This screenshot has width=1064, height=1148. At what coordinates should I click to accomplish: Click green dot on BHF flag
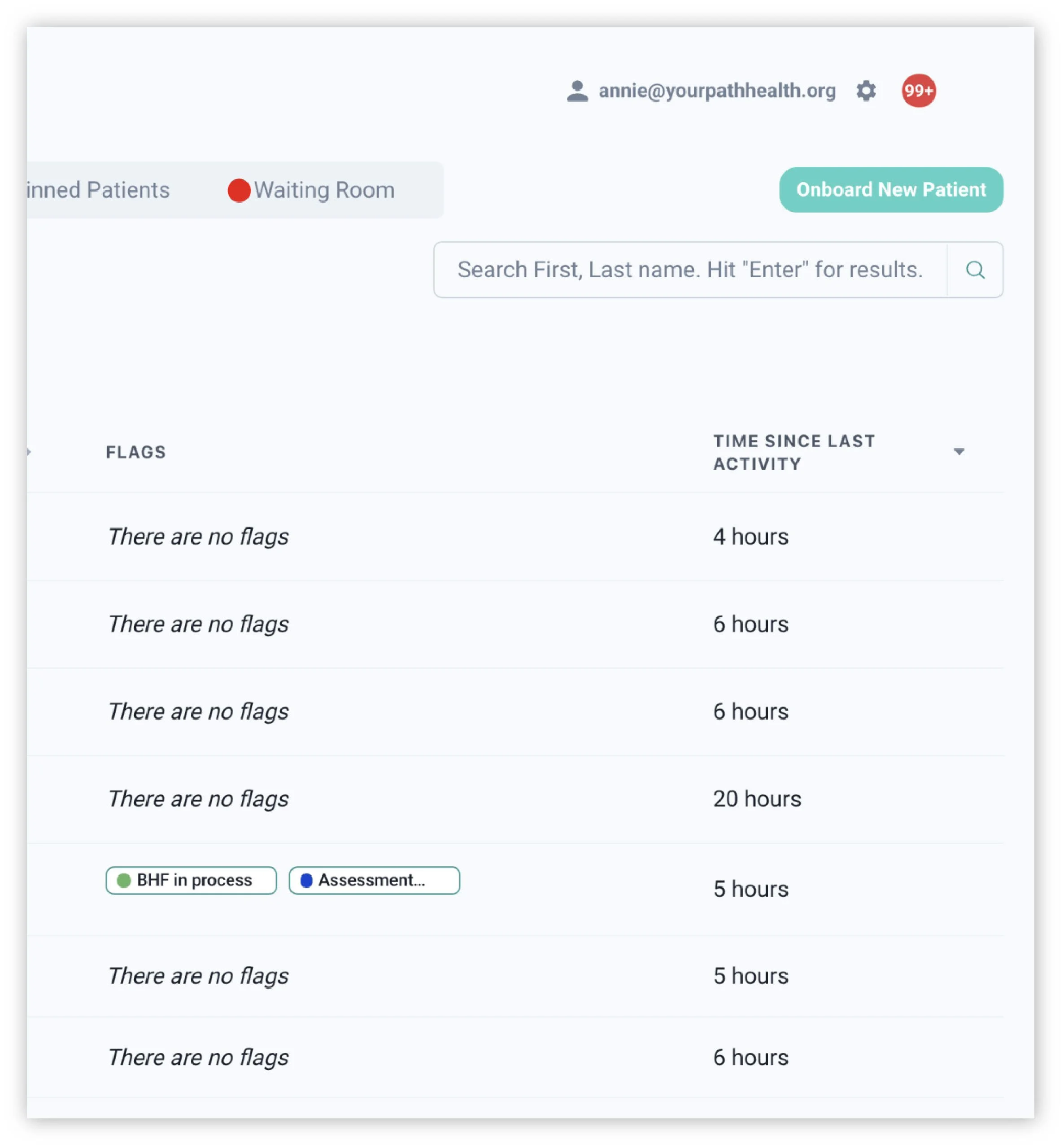[x=124, y=880]
